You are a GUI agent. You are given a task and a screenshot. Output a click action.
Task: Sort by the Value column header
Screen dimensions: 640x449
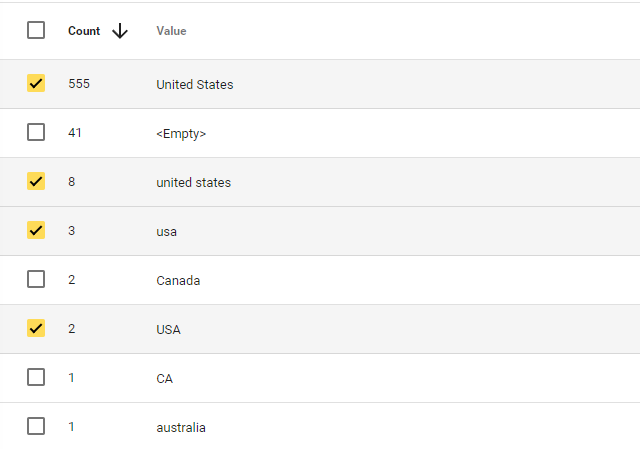[171, 31]
